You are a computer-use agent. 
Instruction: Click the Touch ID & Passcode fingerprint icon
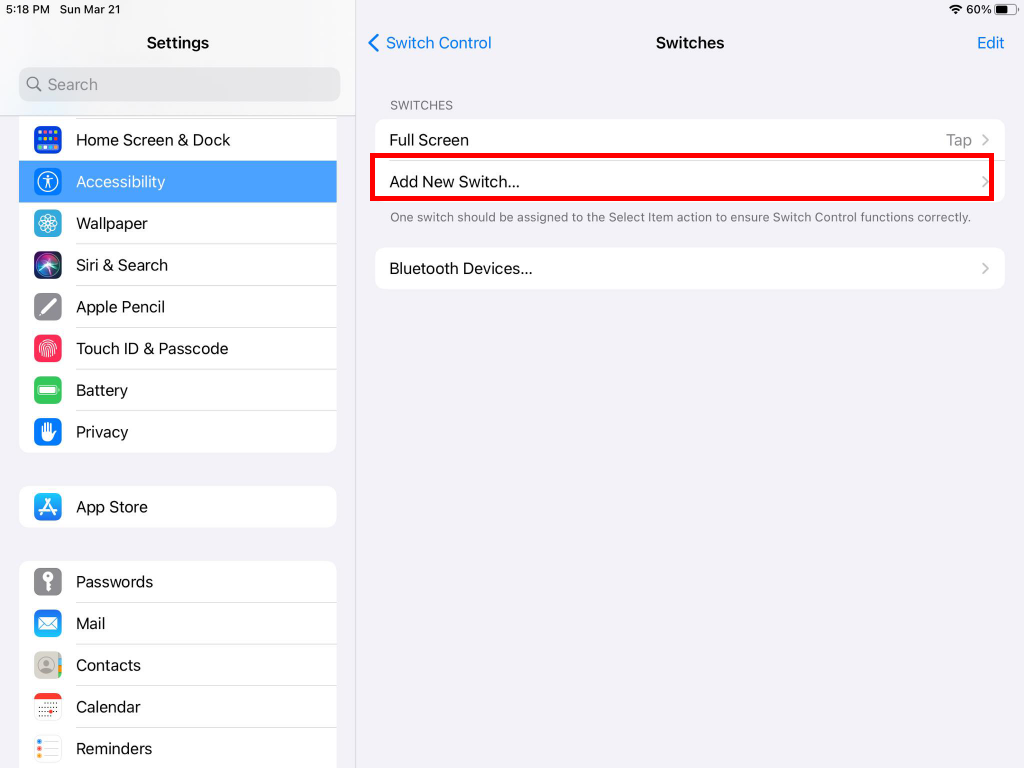(47, 348)
